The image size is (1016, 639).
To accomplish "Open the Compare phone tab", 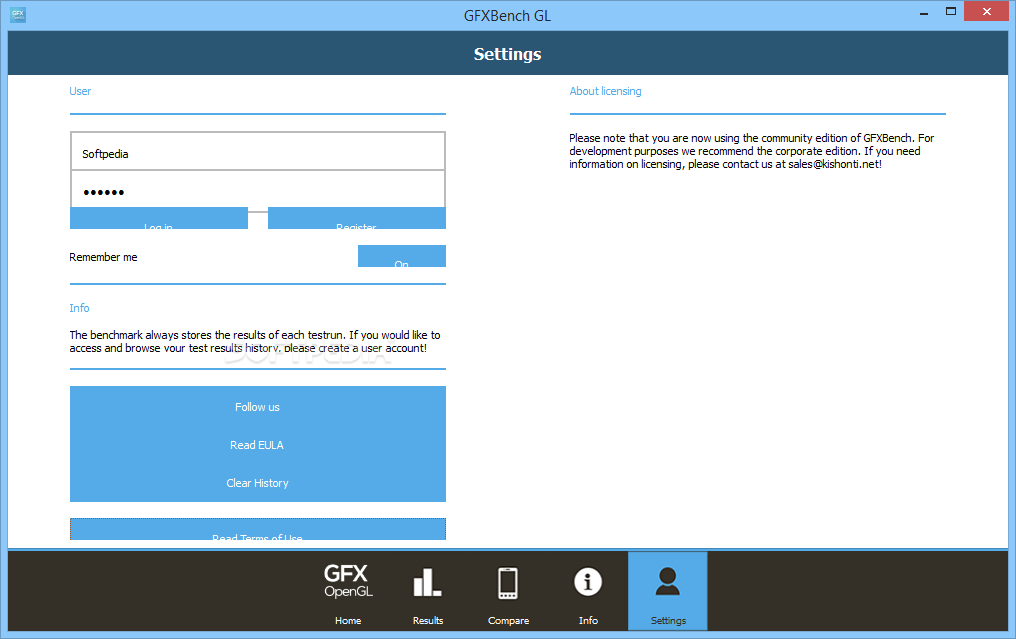I will click(508, 591).
